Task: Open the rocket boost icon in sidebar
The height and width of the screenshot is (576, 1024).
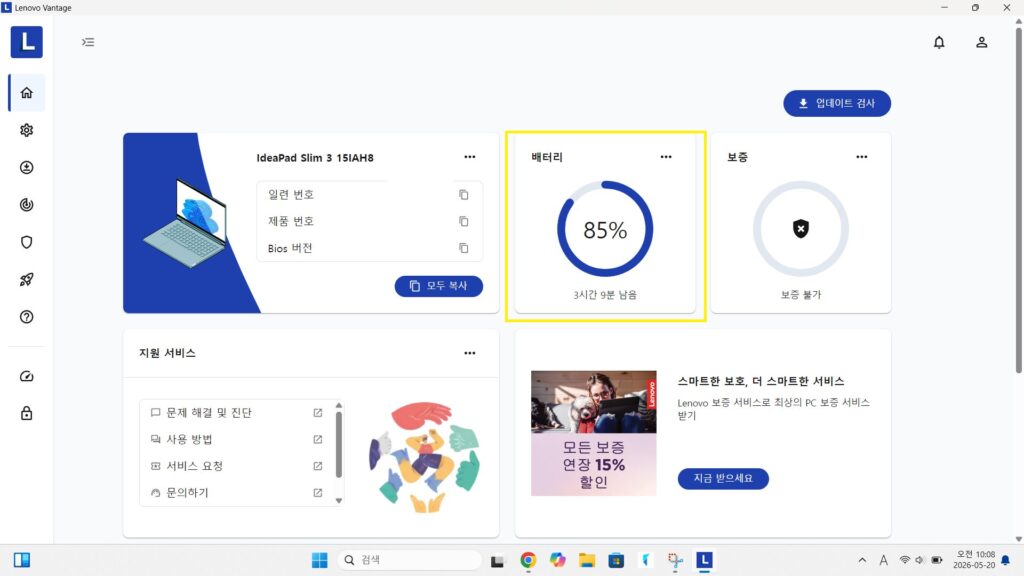Action: 27,280
